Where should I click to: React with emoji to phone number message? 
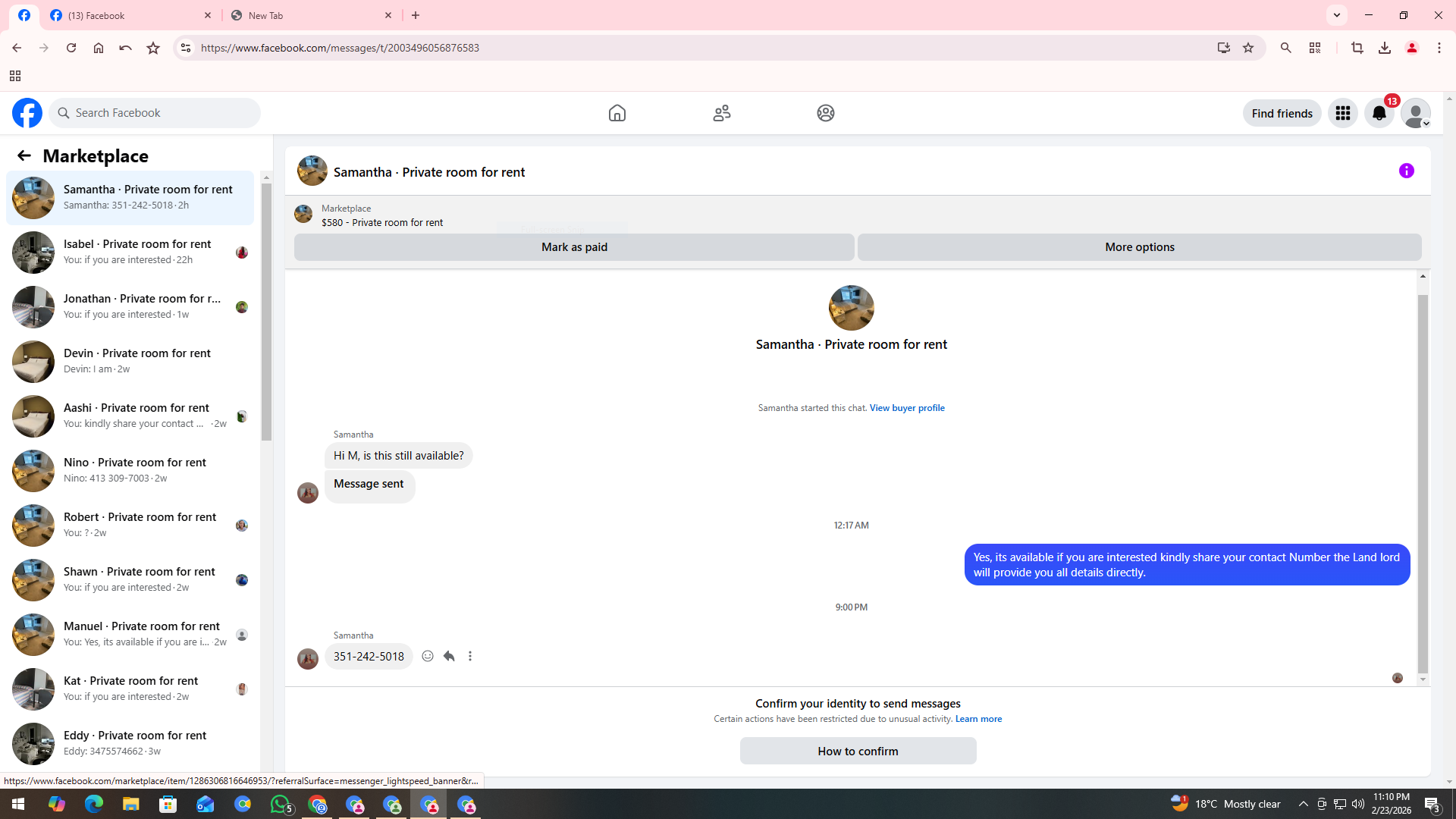click(x=428, y=656)
